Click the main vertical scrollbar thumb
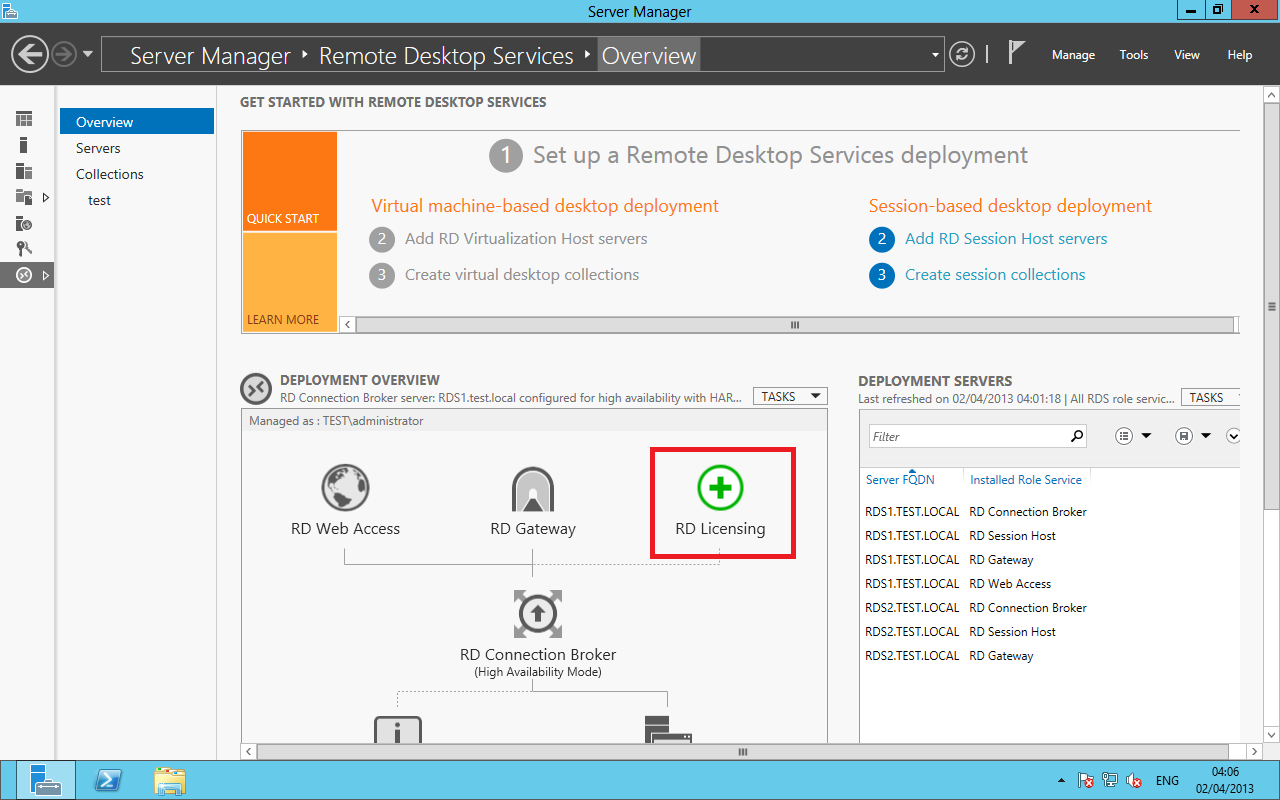The height and width of the screenshot is (800, 1280). coord(1271,307)
